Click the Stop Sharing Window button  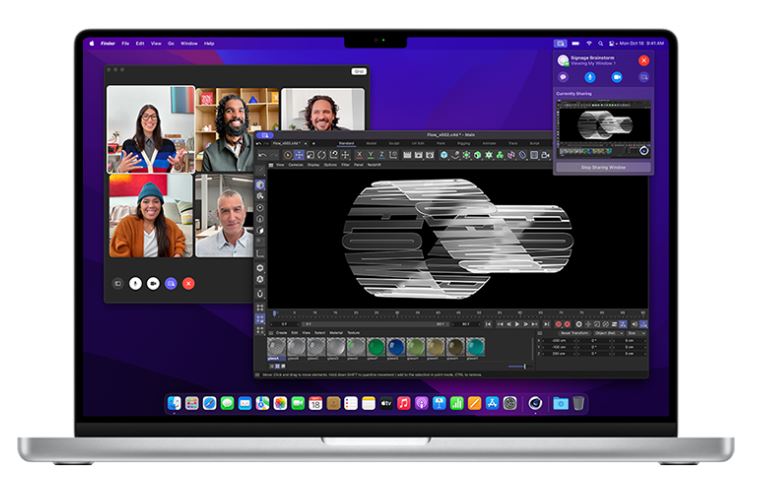point(603,167)
